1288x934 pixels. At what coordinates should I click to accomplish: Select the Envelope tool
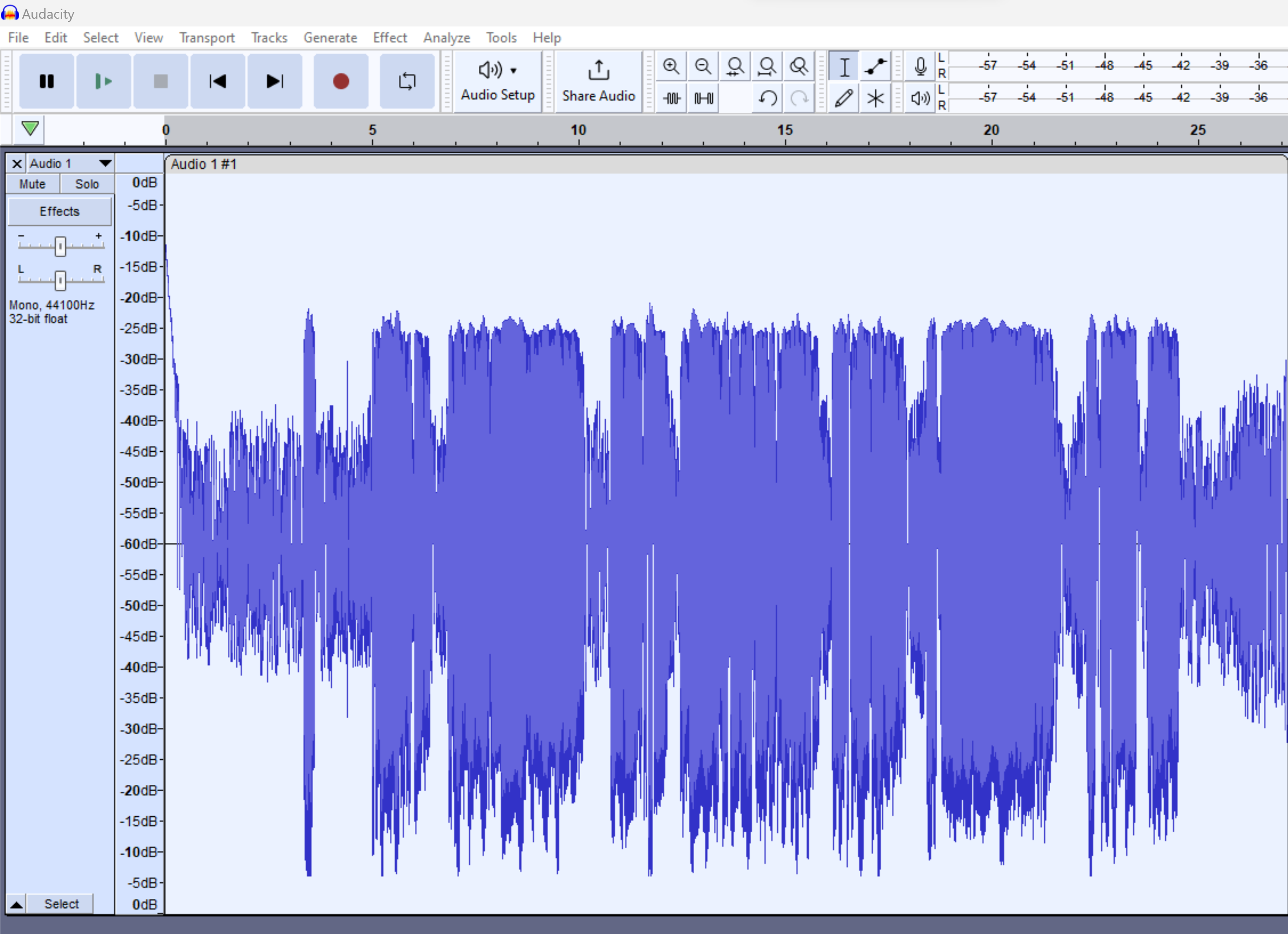coord(875,67)
